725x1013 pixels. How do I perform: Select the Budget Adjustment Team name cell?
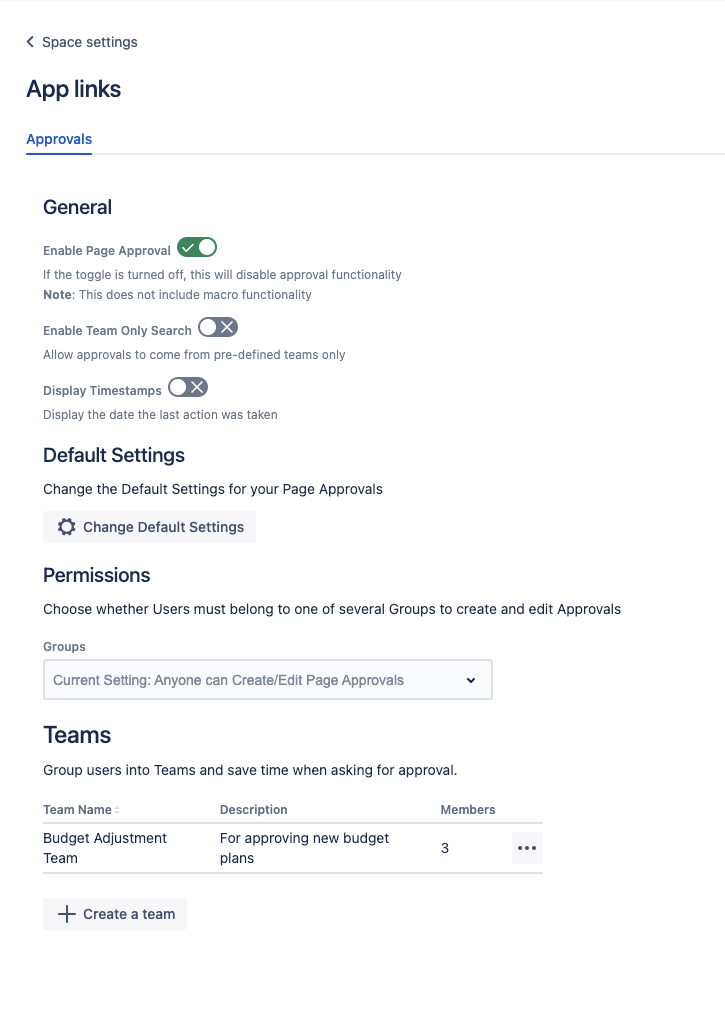[x=105, y=848]
